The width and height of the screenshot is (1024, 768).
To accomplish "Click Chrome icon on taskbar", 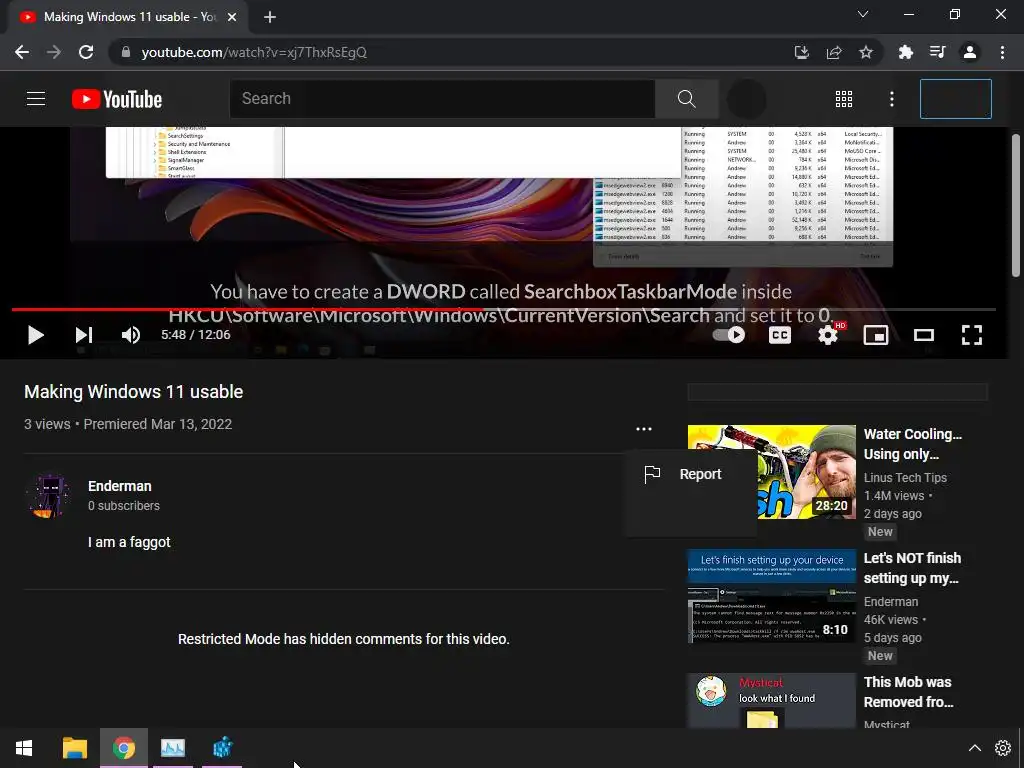I will coord(123,748).
